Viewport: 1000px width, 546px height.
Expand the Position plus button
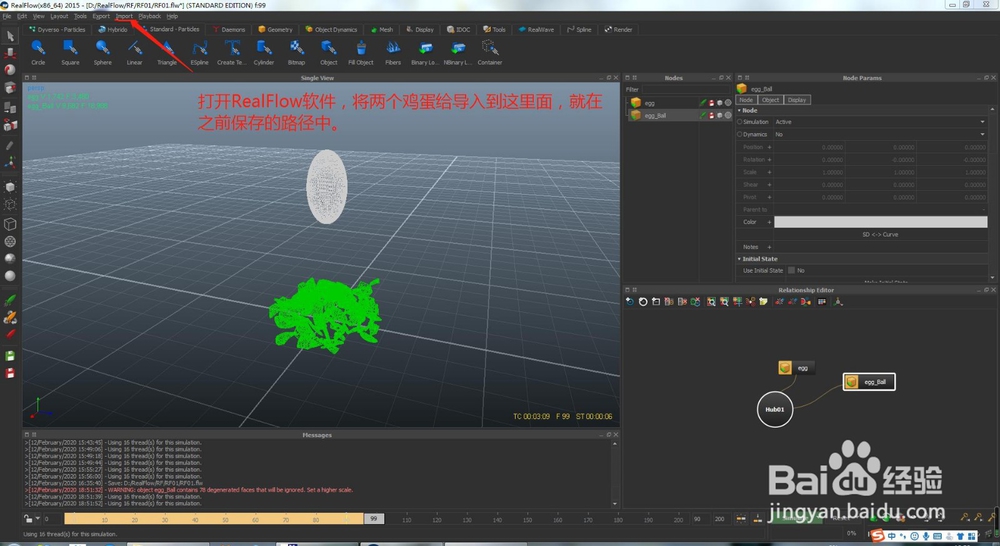coord(770,147)
